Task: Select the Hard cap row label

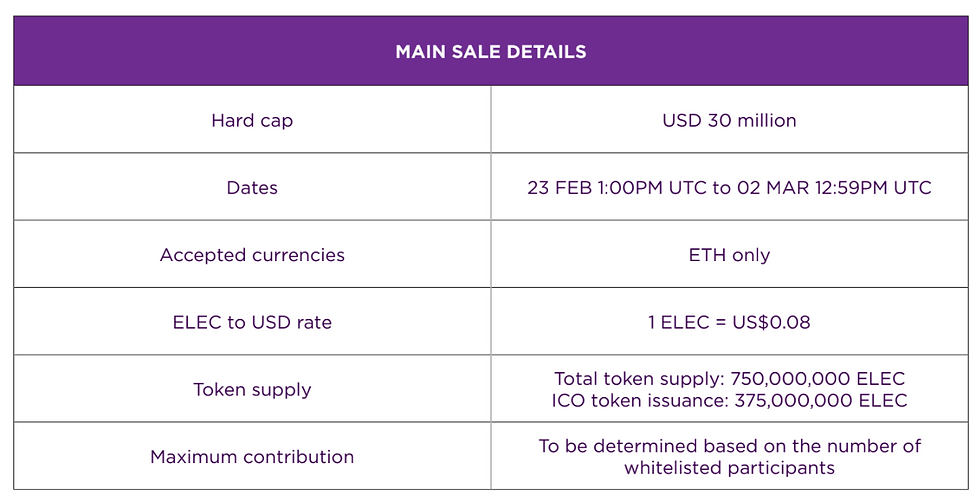Action: click(252, 121)
